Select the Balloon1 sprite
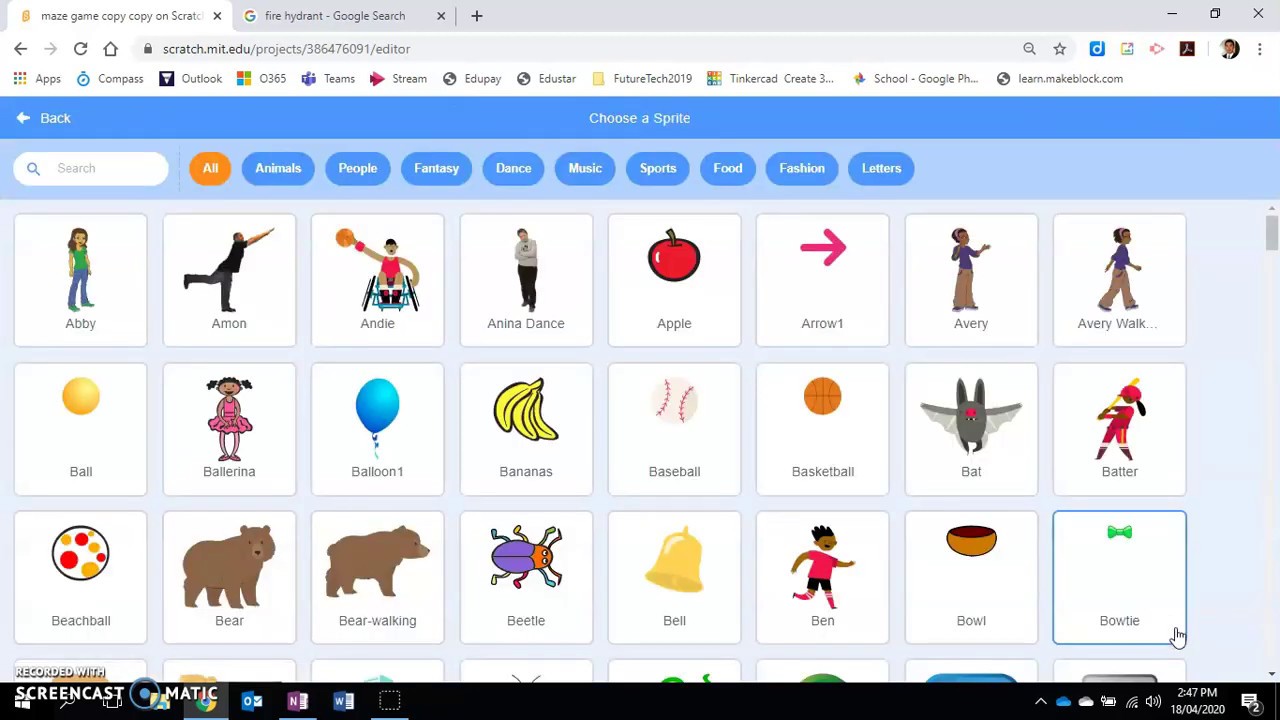This screenshot has width=1280, height=720. [x=377, y=429]
